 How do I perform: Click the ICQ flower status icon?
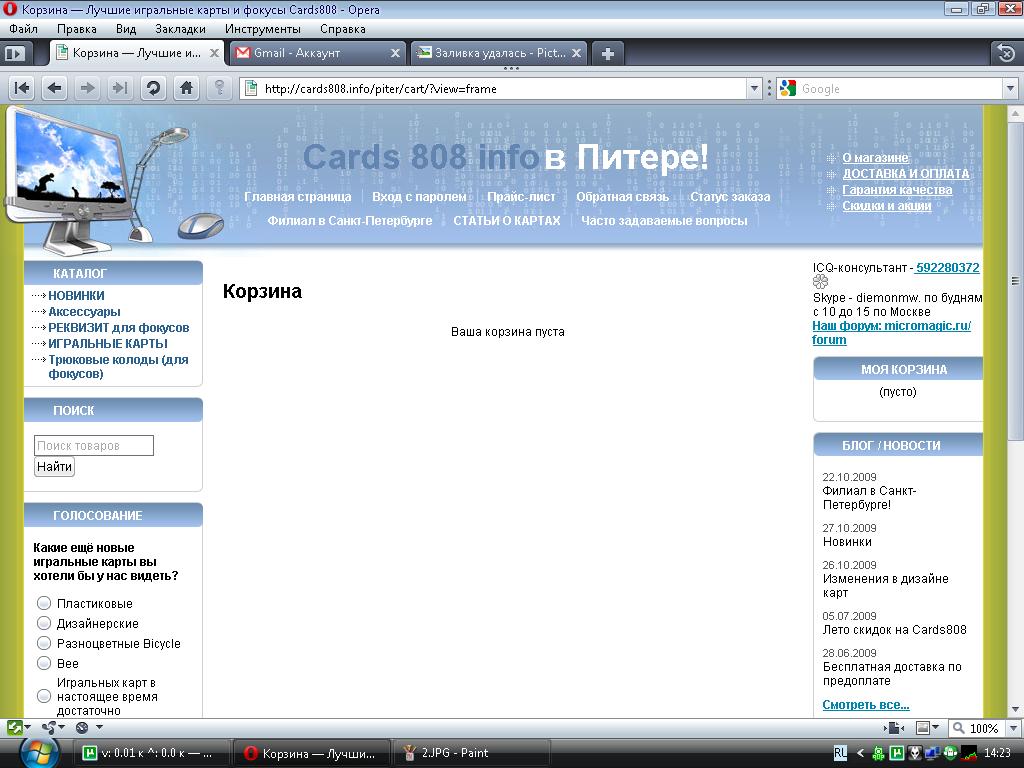click(820, 281)
